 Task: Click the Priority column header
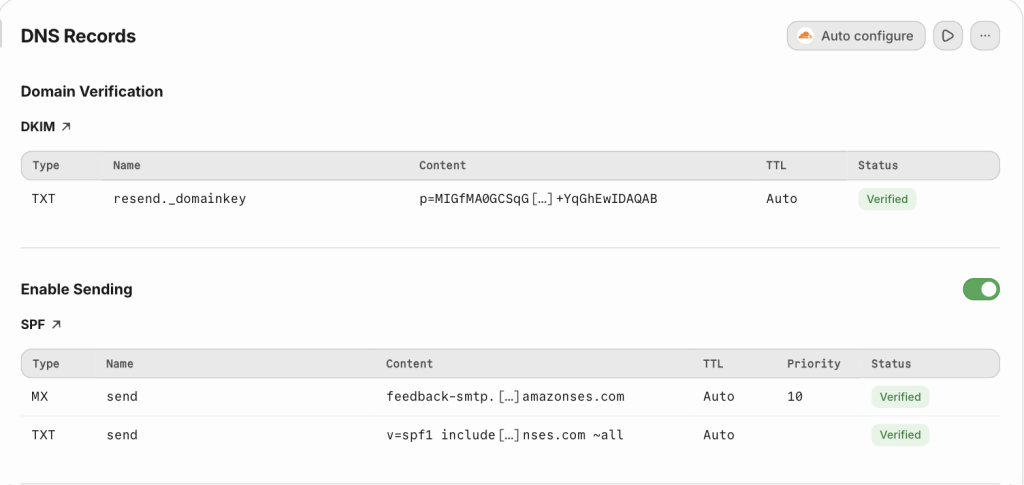tap(814, 364)
